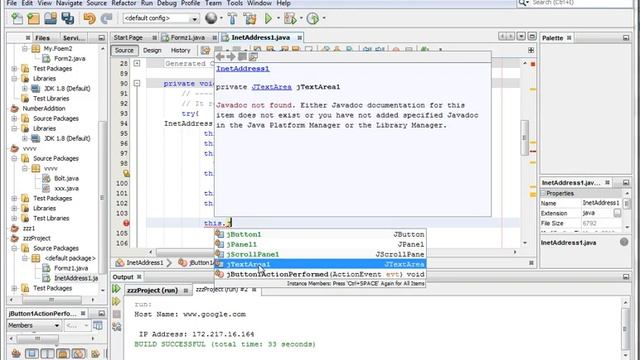Switch to Design view
Viewport: 640px width, 360px height.
152,50
